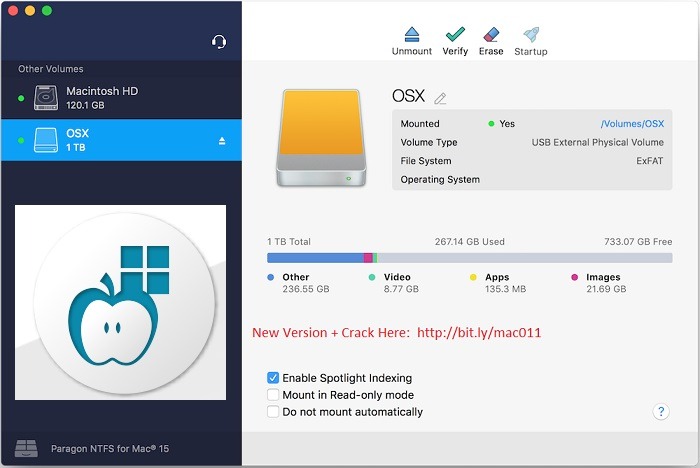The image size is (700, 468).
Task: Click the archive drawer icon at bottom left
Action: click(x=26, y=448)
